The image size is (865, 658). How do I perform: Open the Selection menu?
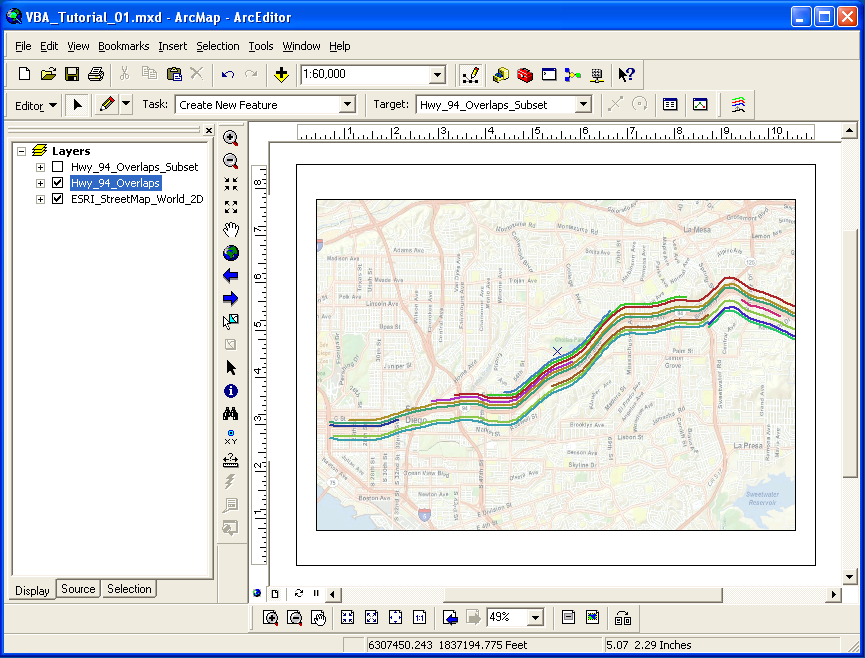point(217,46)
